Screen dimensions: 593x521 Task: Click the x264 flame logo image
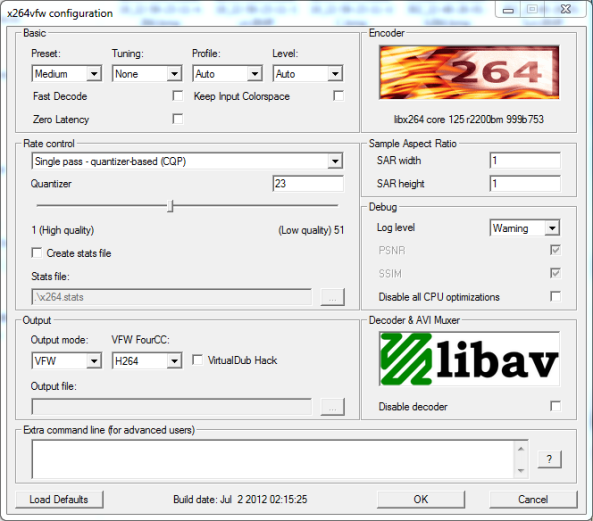click(469, 72)
